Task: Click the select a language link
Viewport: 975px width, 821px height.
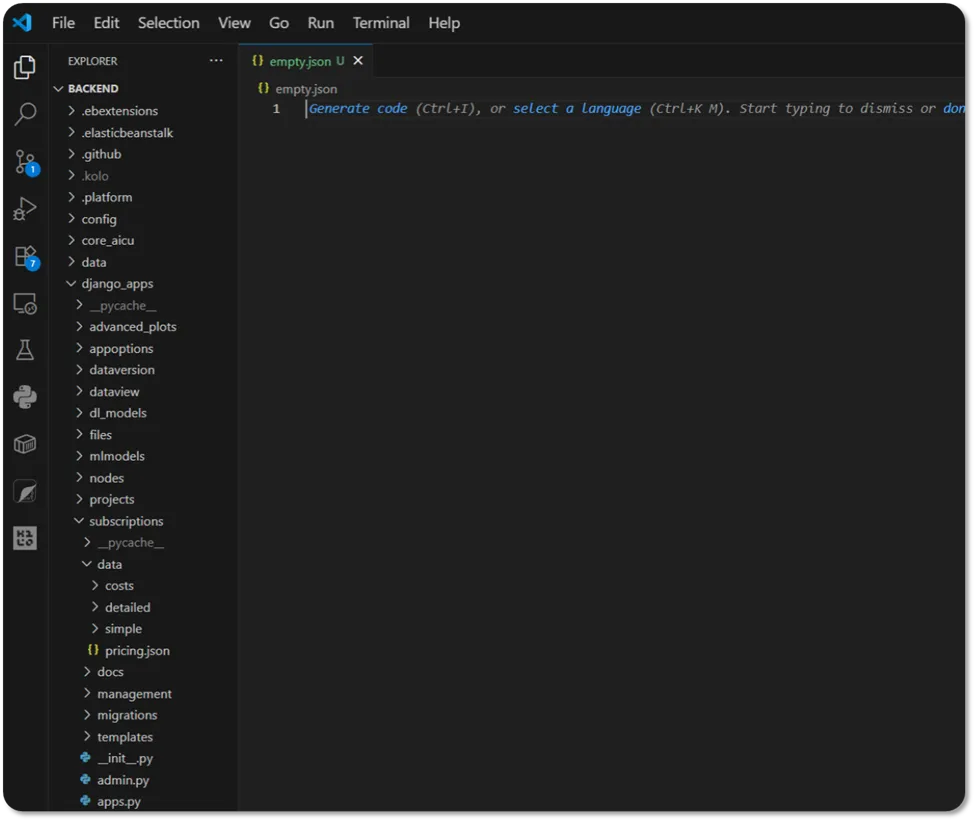Action: [x=577, y=108]
